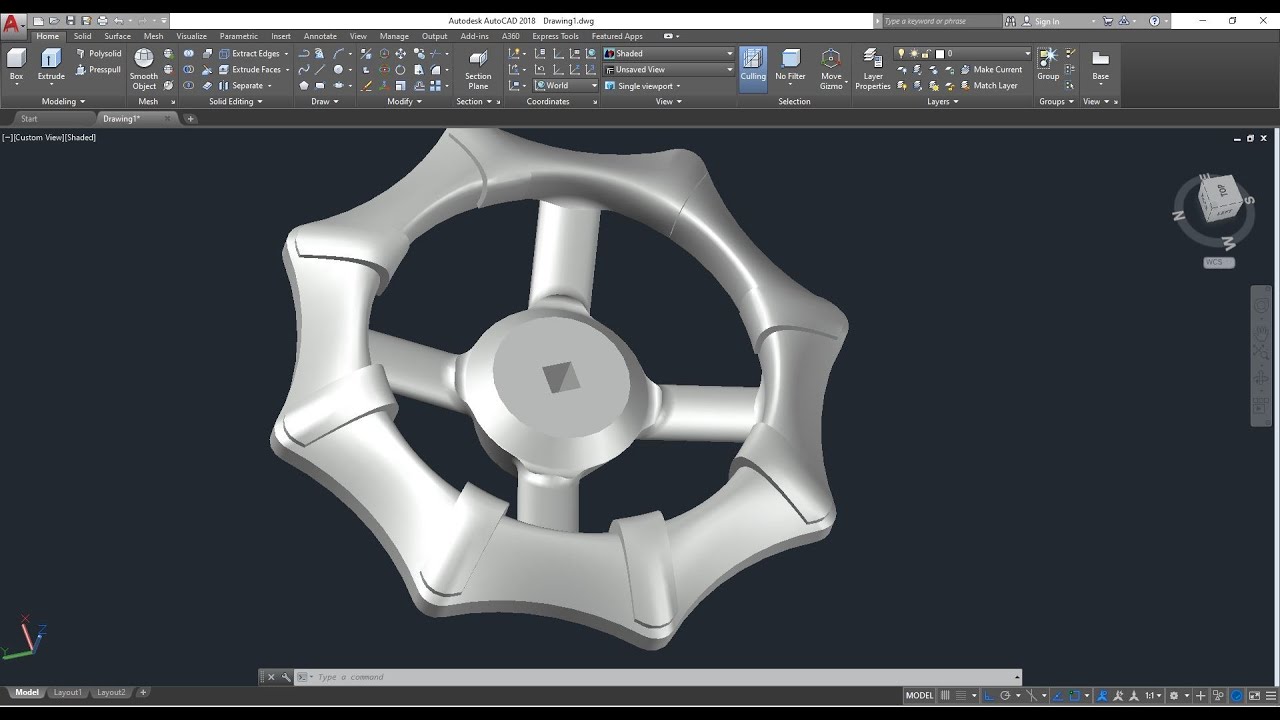Expand the Modify panel
Screen dimensions: 1280x720
[x=404, y=101]
